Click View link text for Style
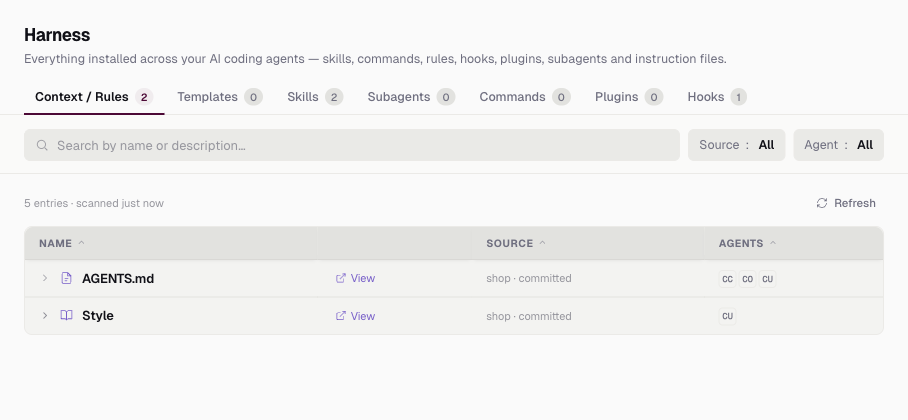The image size is (908, 420). [363, 316]
